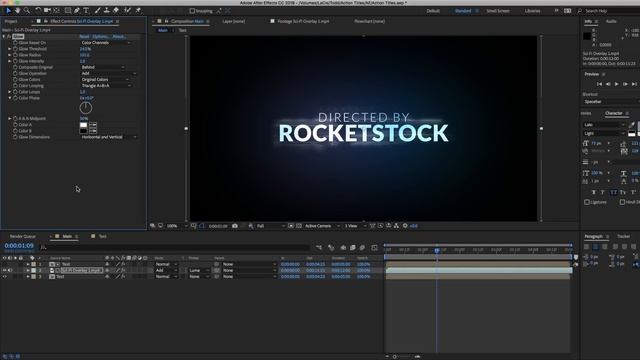This screenshot has height=360, width=640.
Task: Jump to first frame in Preview
Action: 599,84
